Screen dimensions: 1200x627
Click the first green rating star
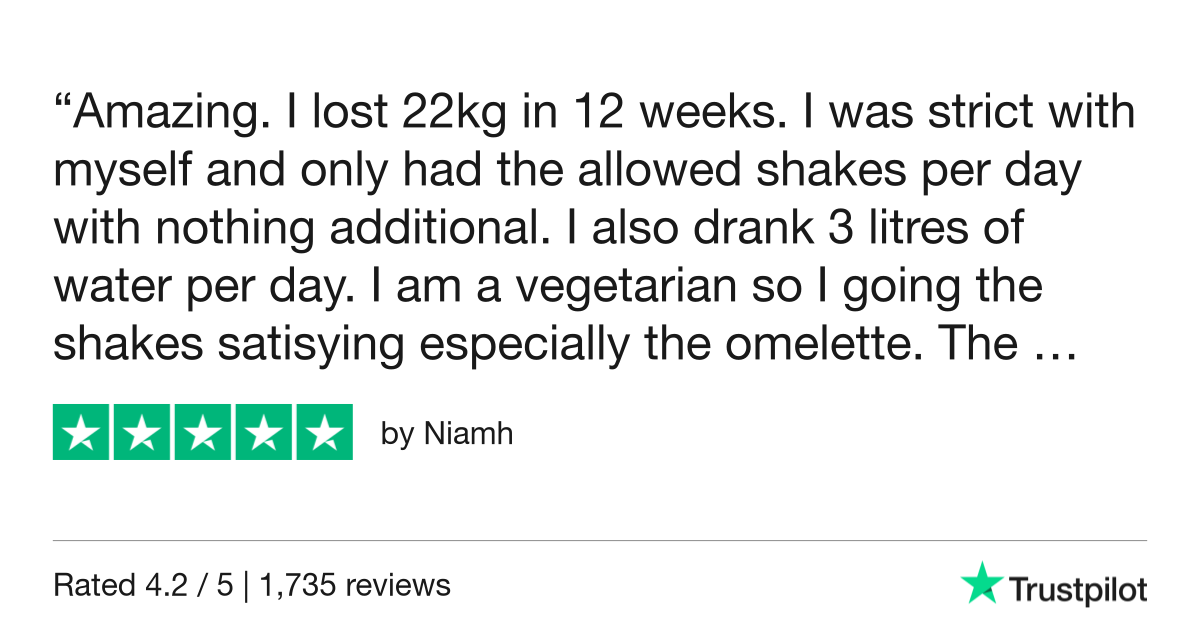click(x=82, y=432)
